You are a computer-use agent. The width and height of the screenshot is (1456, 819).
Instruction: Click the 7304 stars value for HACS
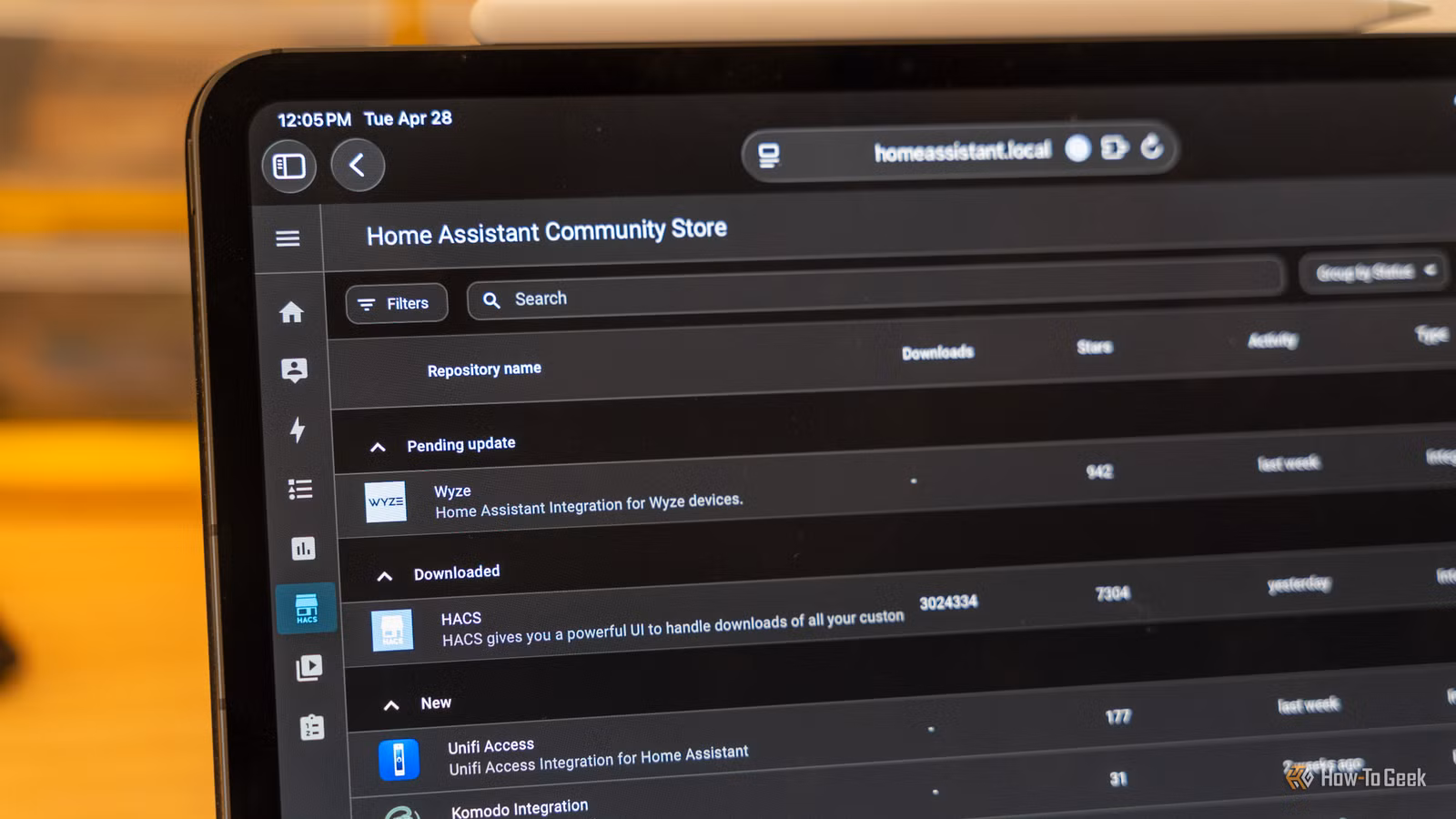pos(1112,593)
